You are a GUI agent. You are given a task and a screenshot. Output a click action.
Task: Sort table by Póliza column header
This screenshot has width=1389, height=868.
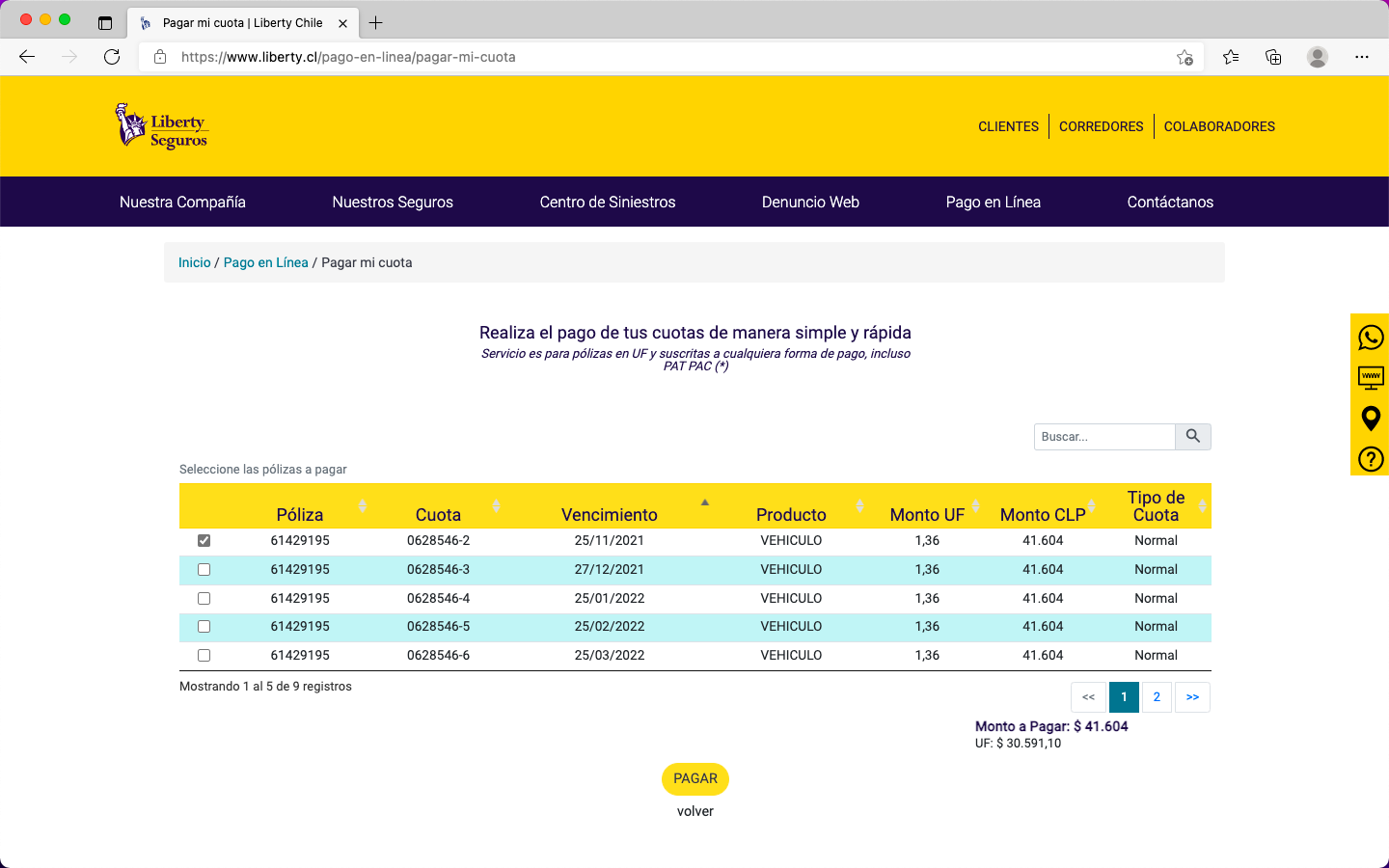click(300, 514)
